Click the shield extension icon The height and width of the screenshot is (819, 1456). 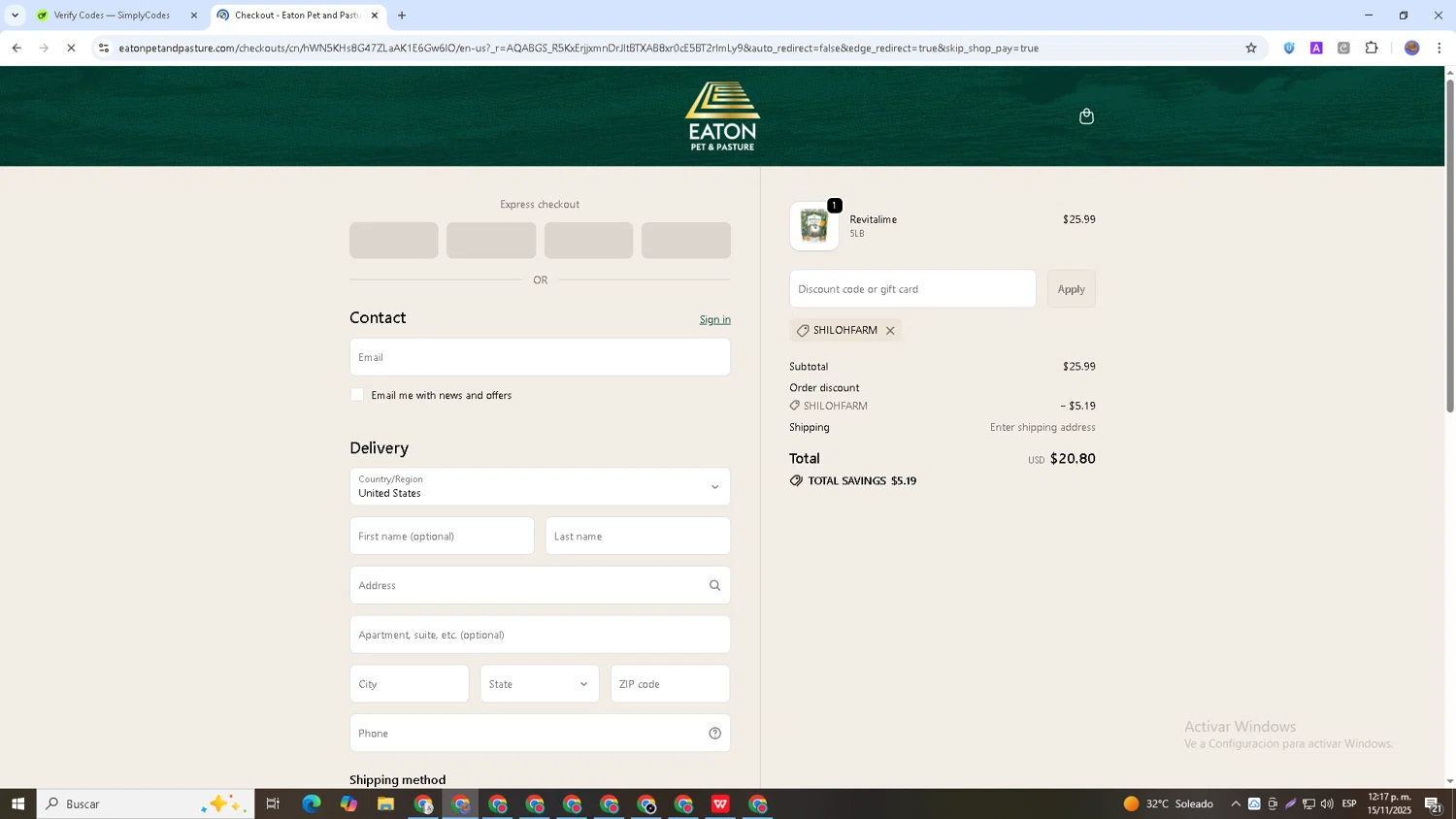click(1289, 48)
